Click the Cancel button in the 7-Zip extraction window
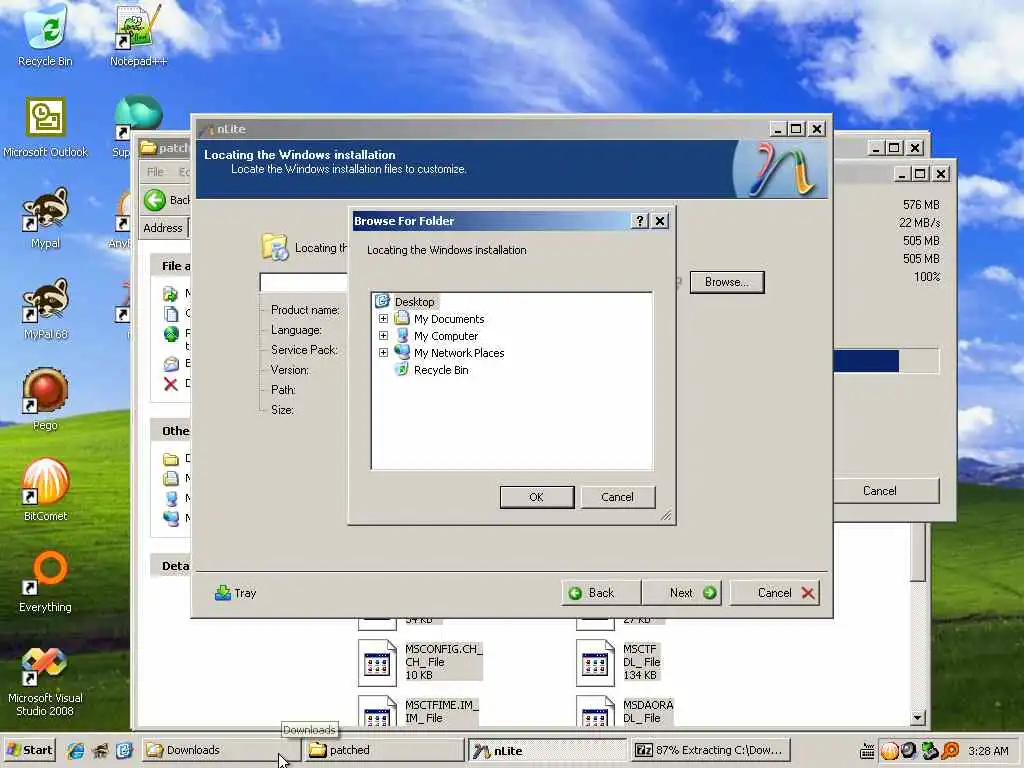The height and width of the screenshot is (768, 1024). (886, 491)
